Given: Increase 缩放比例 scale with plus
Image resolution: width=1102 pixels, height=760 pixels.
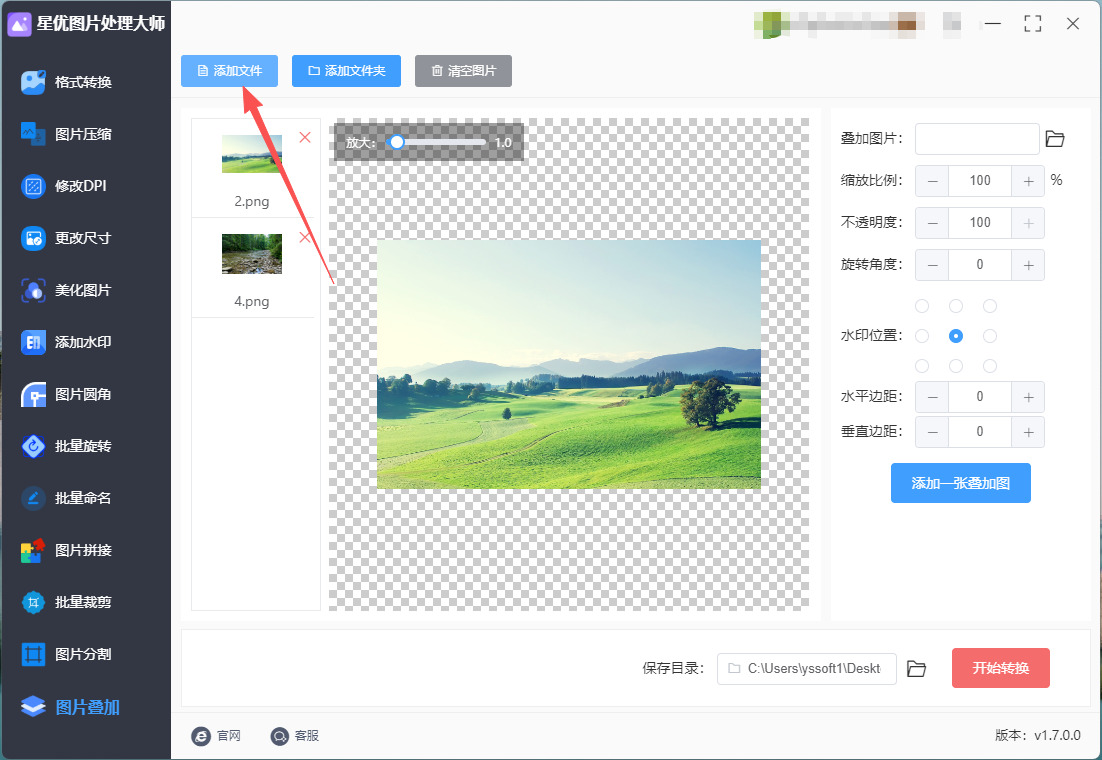Looking at the screenshot, I should pyautogui.click(x=1028, y=181).
